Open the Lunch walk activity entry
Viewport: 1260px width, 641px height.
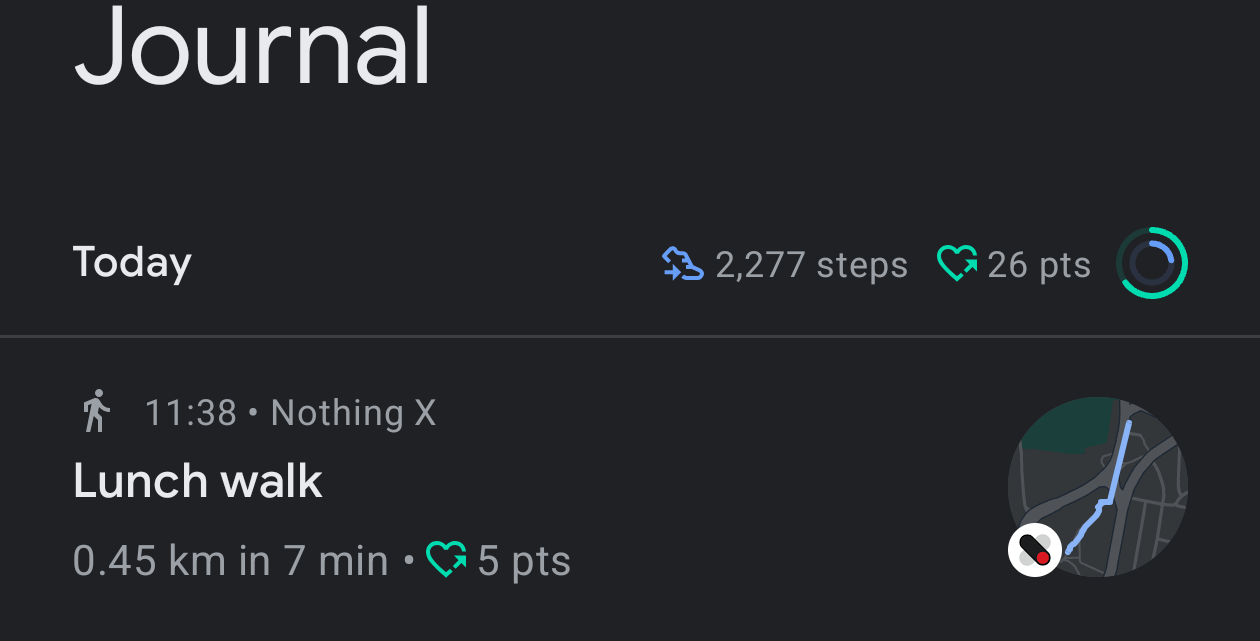(x=198, y=482)
